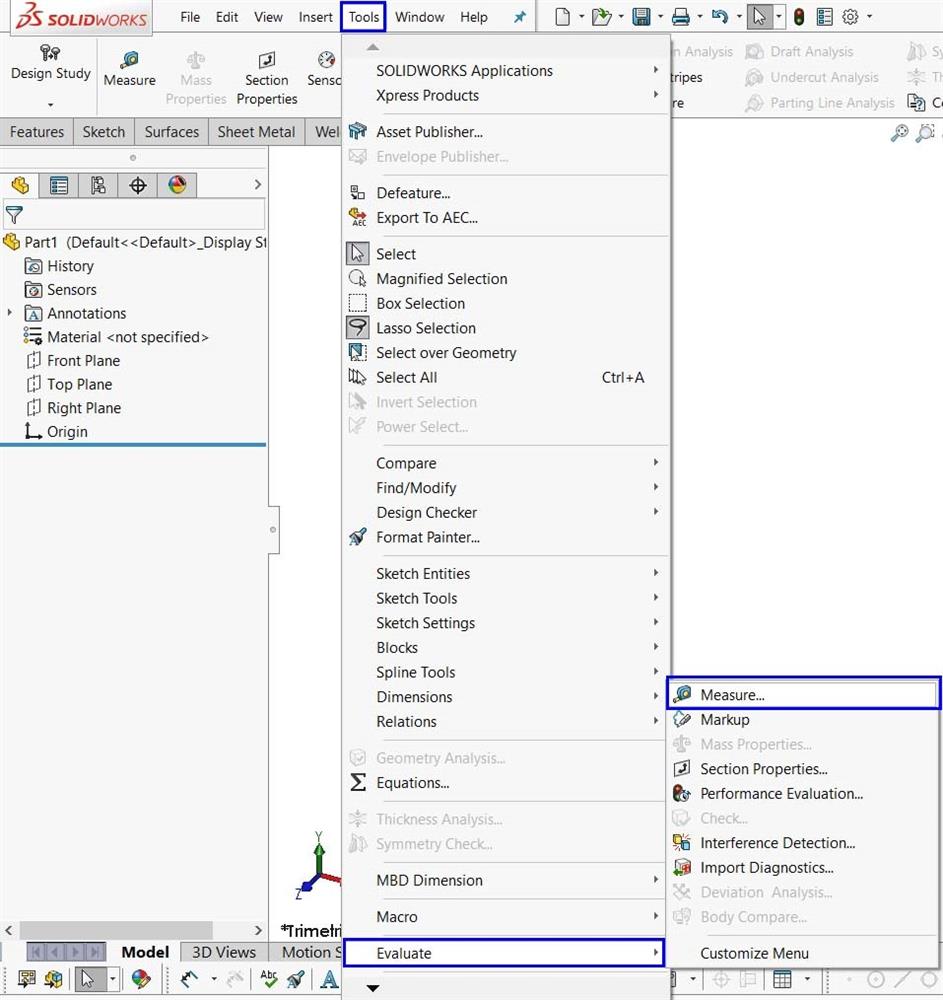Click the Open file icon
943x1000 pixels.
pos(601,17)
